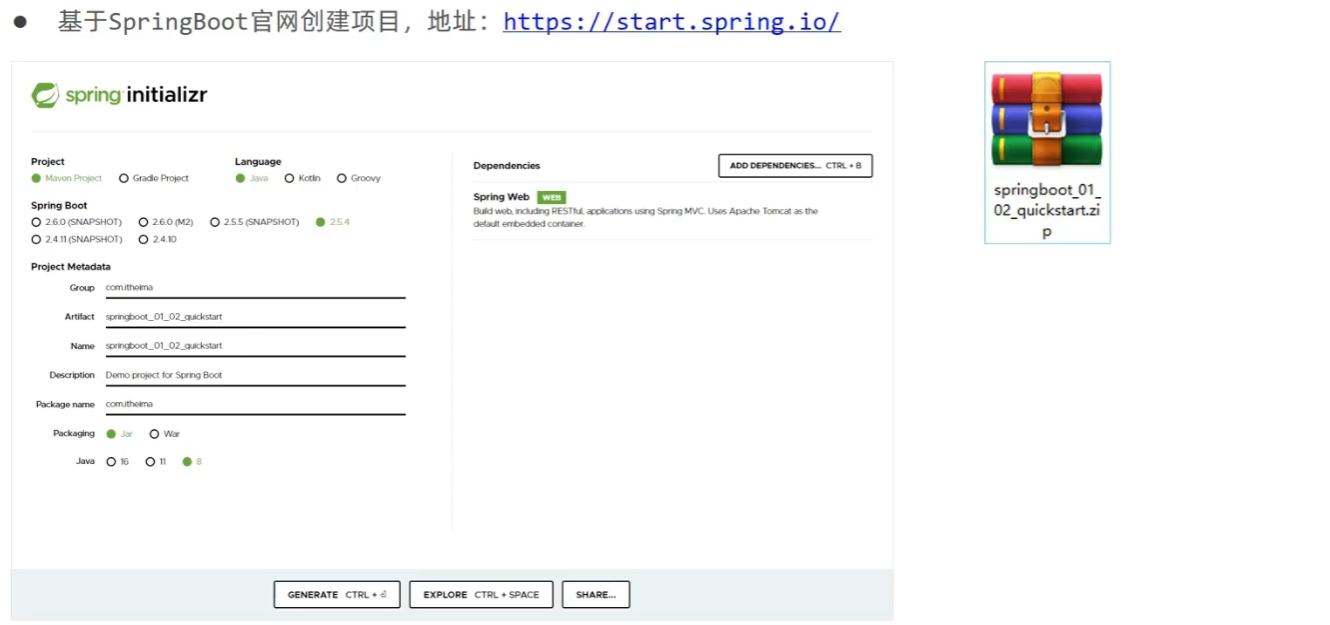Select Spring Boot 2.5.5 (SNAPSHOT)
The image size is (1330, 625).
click(x=215, y=222)
